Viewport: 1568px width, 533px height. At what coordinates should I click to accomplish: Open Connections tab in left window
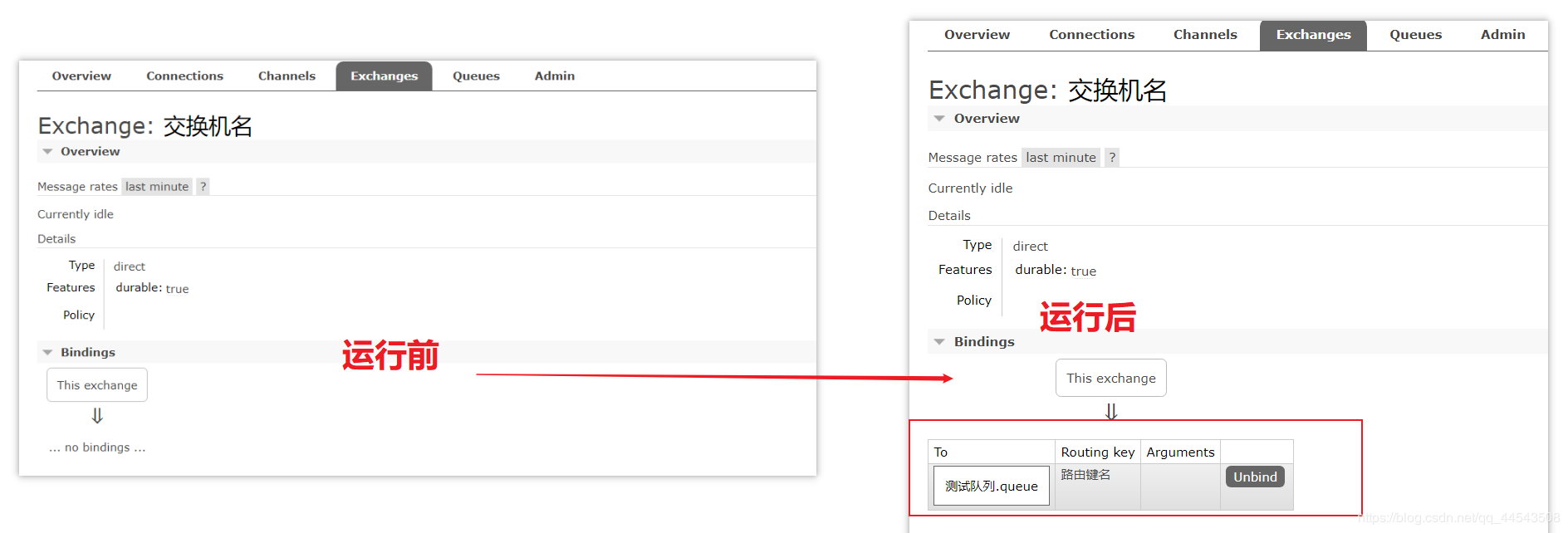pos(184,76)
